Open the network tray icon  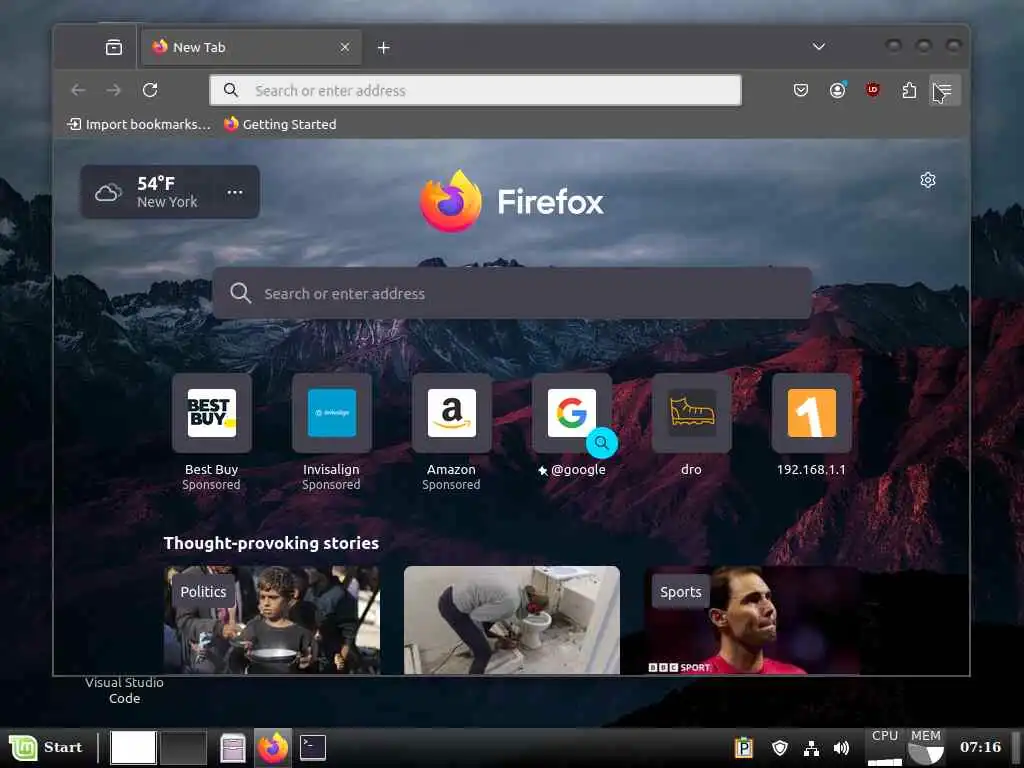pyautogui.click(x=811, y=748)
